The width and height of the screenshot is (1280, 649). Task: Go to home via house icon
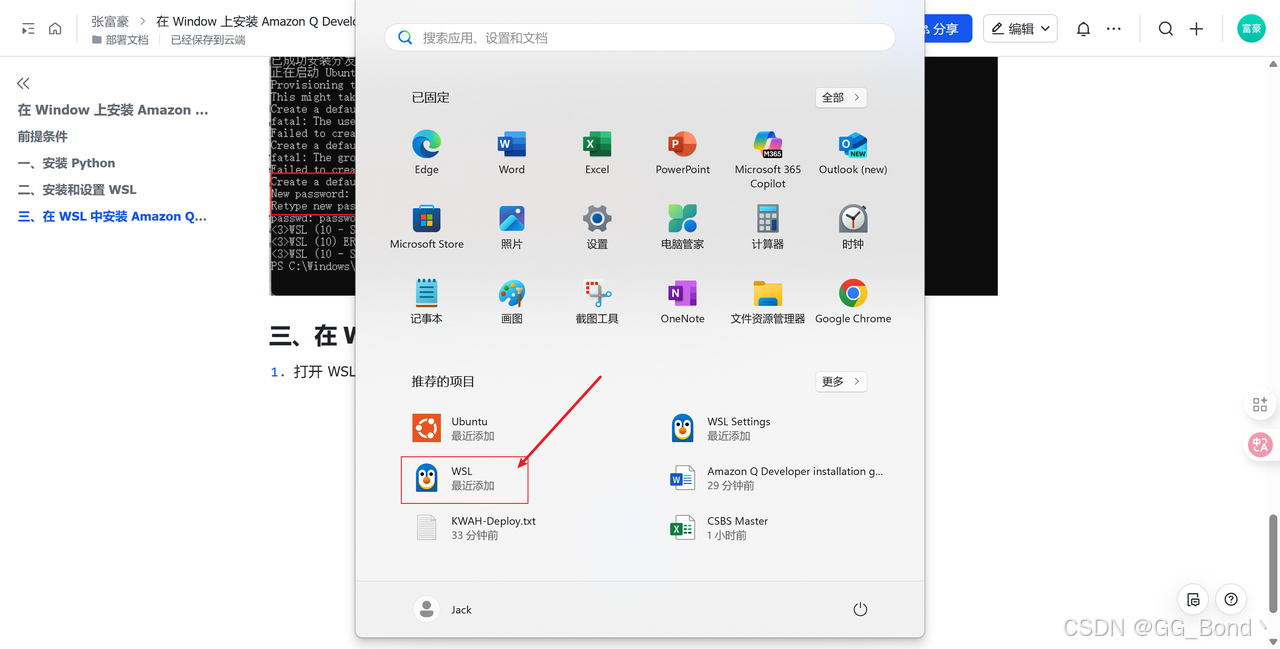[x=55, y=29]
